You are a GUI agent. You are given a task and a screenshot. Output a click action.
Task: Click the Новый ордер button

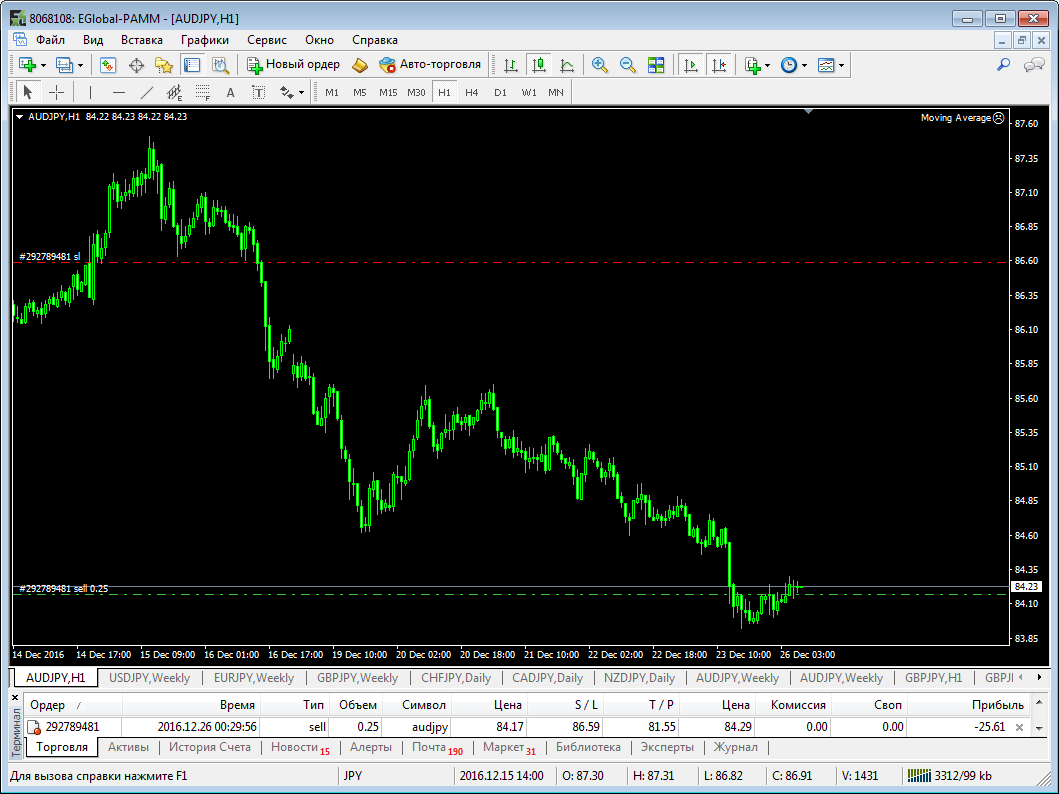[294, 65]
